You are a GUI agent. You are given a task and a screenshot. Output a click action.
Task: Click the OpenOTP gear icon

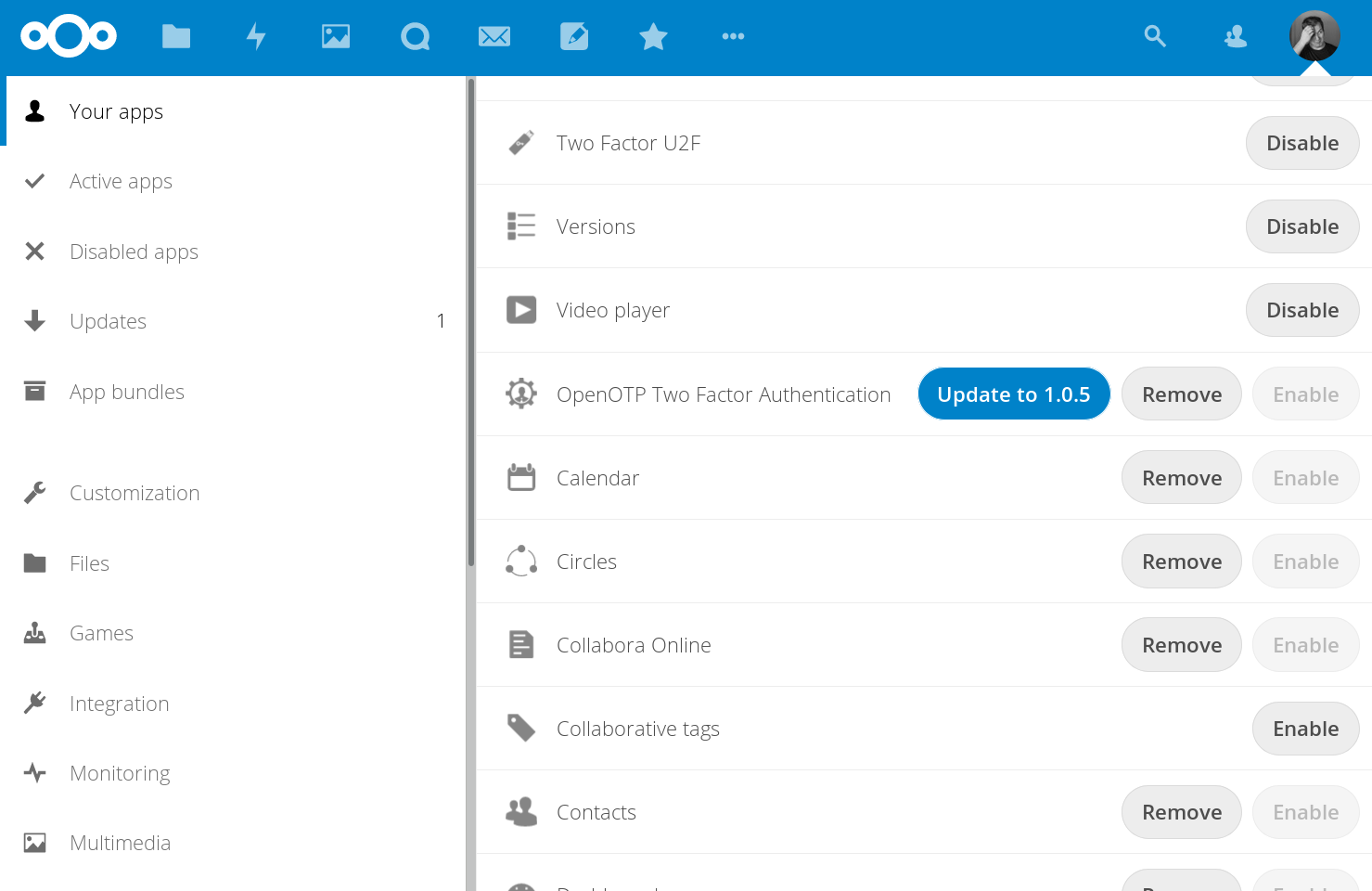[x=521, y=394]
